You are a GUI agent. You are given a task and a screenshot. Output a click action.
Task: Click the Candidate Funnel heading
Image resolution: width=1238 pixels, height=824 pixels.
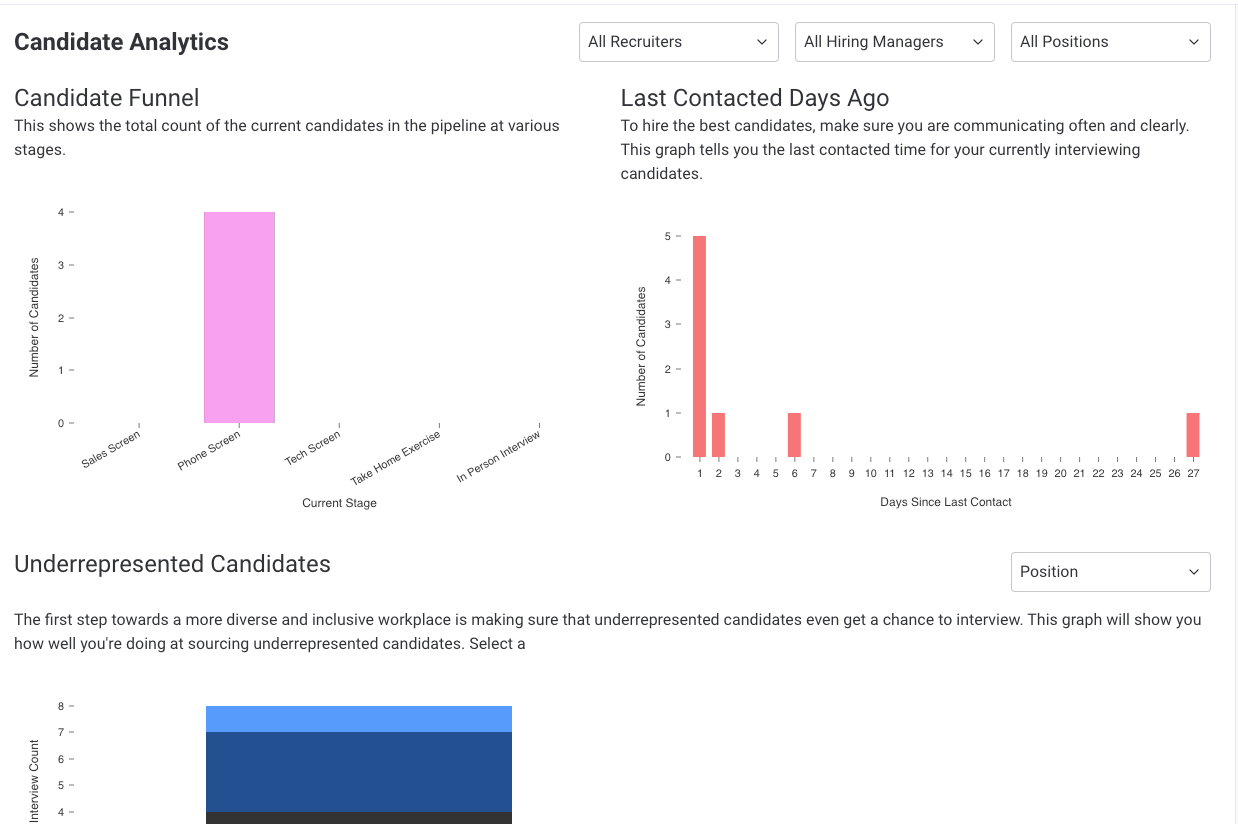click(107, 98)
